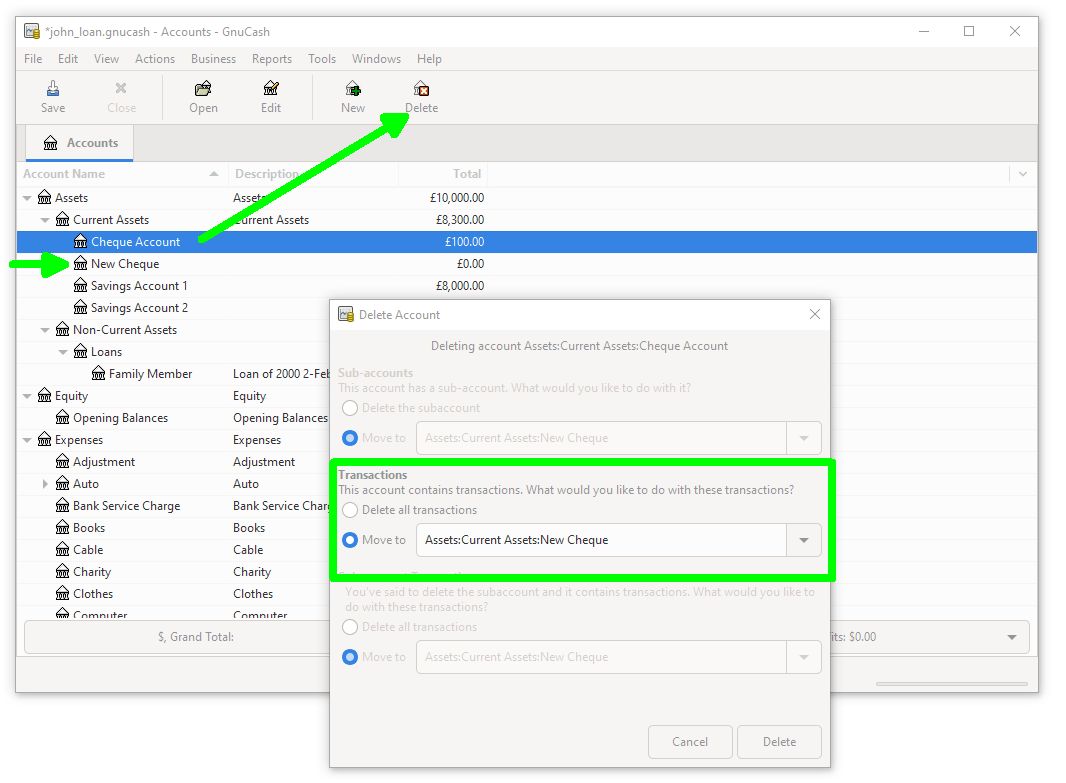Open the Reports menu
Viewport: 1066px width, 783px height.
click(x=271, y=58)
